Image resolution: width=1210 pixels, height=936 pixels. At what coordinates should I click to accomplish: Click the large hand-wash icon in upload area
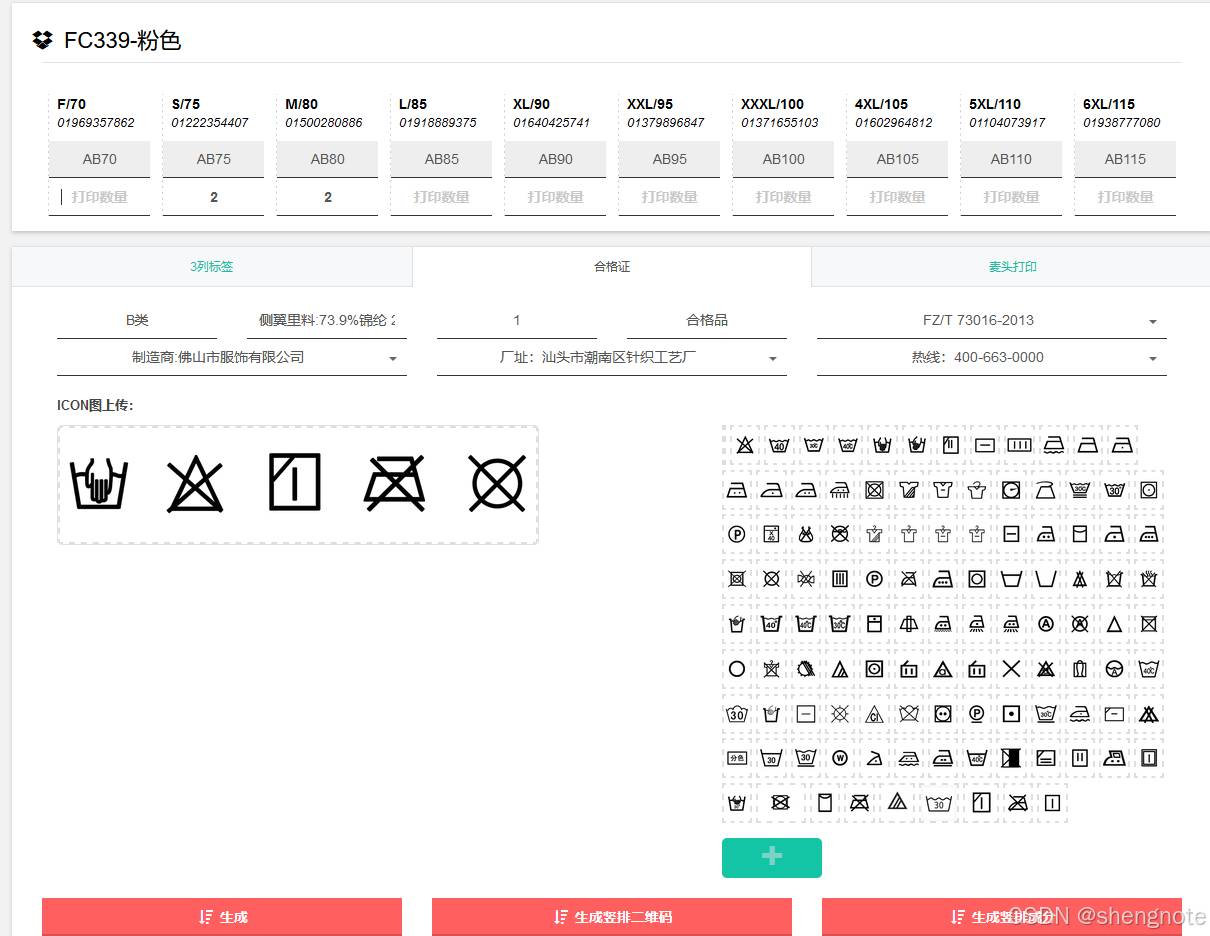pos(99,484)
